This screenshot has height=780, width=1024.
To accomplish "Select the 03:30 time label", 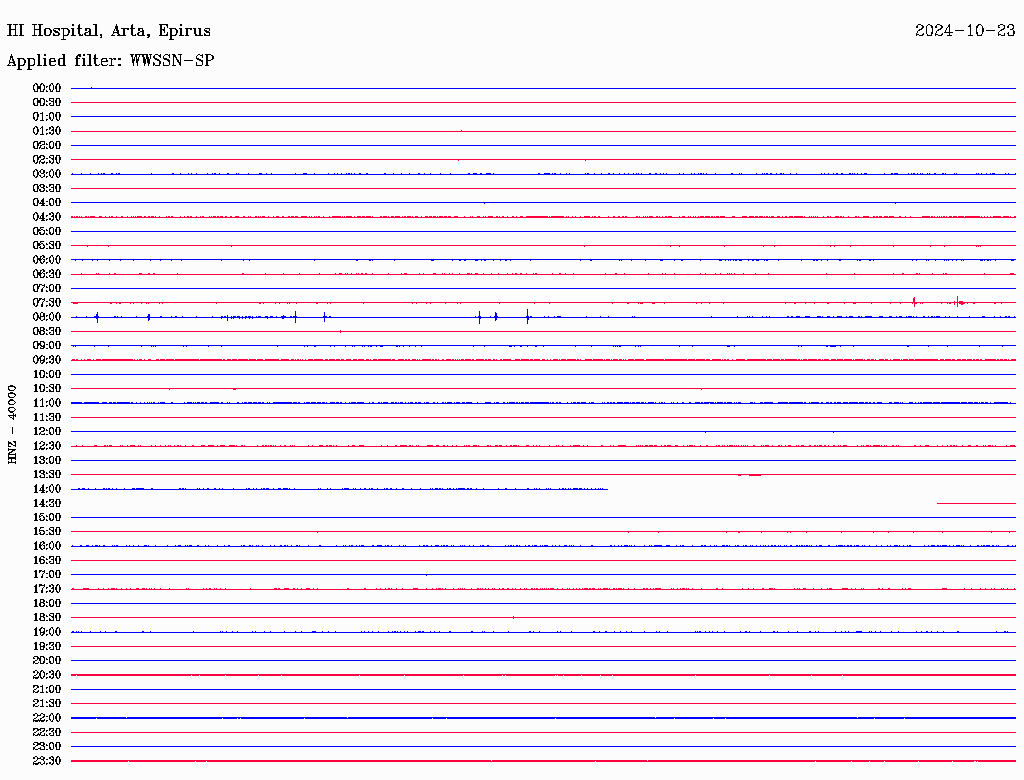I will pos(47,189).
